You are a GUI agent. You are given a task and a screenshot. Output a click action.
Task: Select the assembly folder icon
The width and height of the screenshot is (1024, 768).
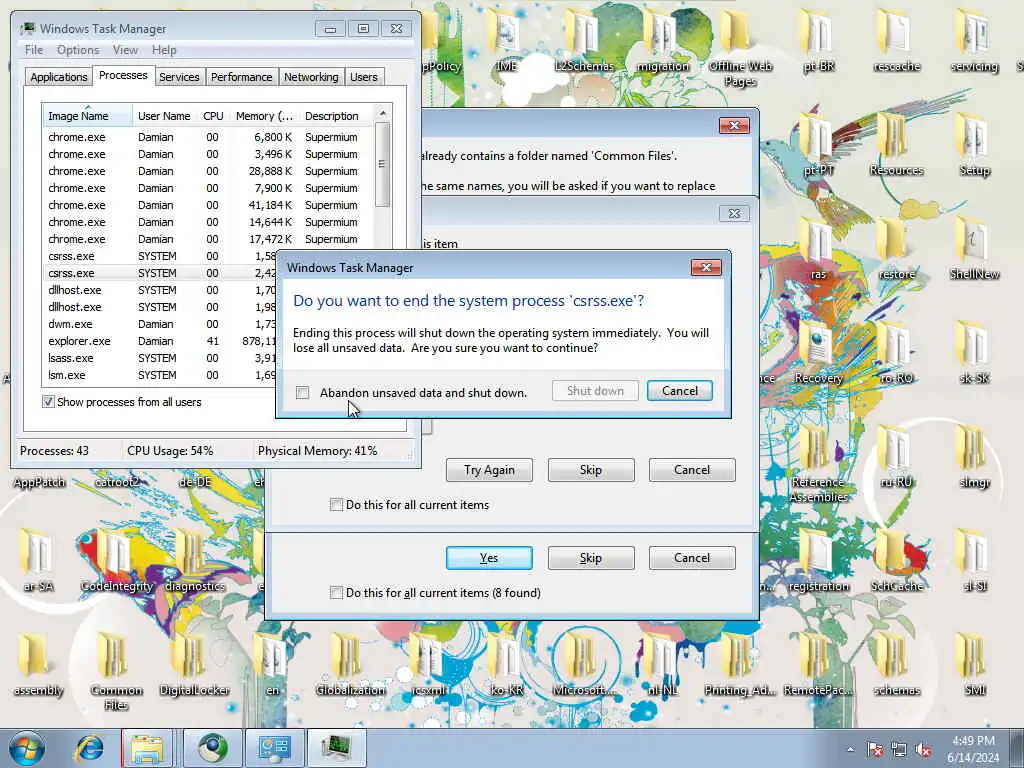[38, 664]
